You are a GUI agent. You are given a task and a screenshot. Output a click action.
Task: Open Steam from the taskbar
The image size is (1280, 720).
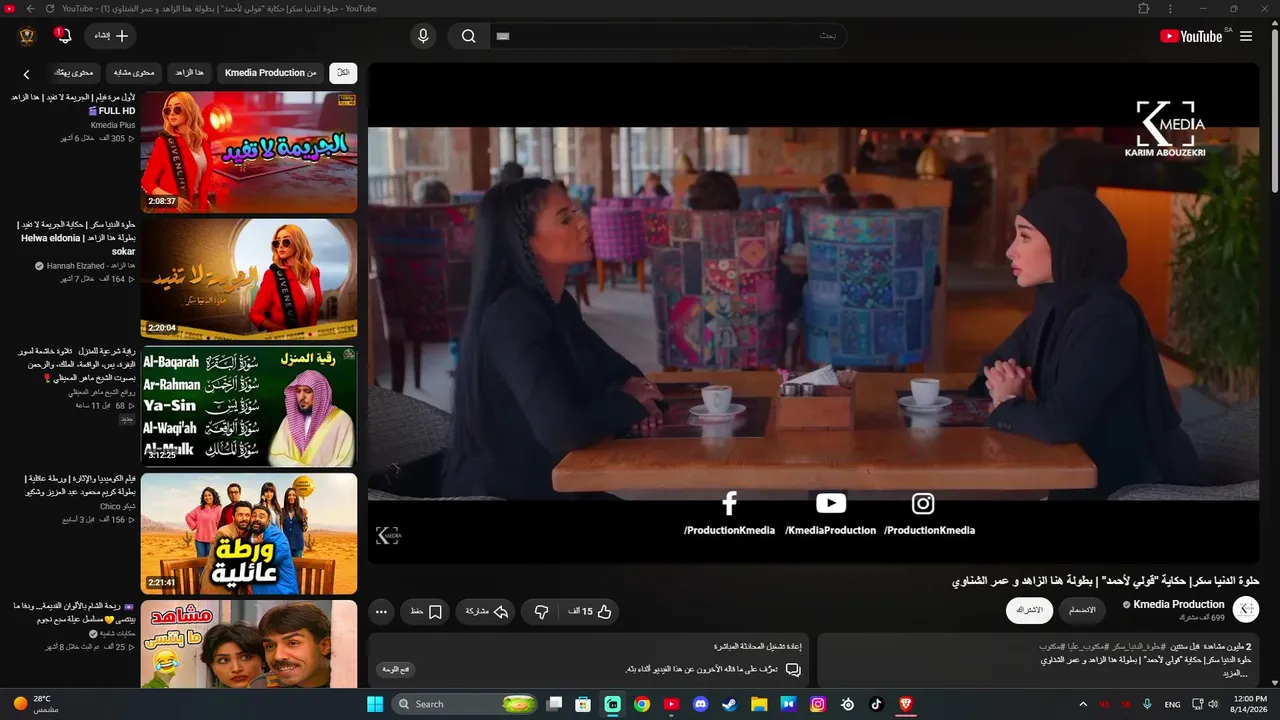(730, 704)
